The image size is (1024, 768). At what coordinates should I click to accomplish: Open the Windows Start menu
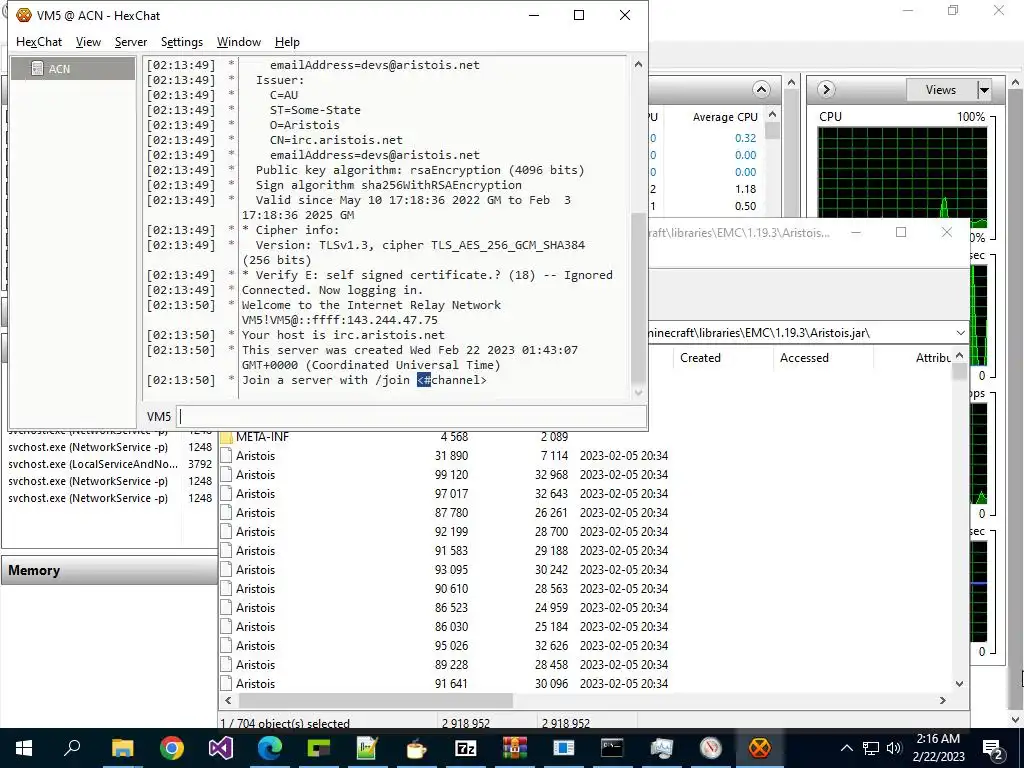[x=24, y=748]
